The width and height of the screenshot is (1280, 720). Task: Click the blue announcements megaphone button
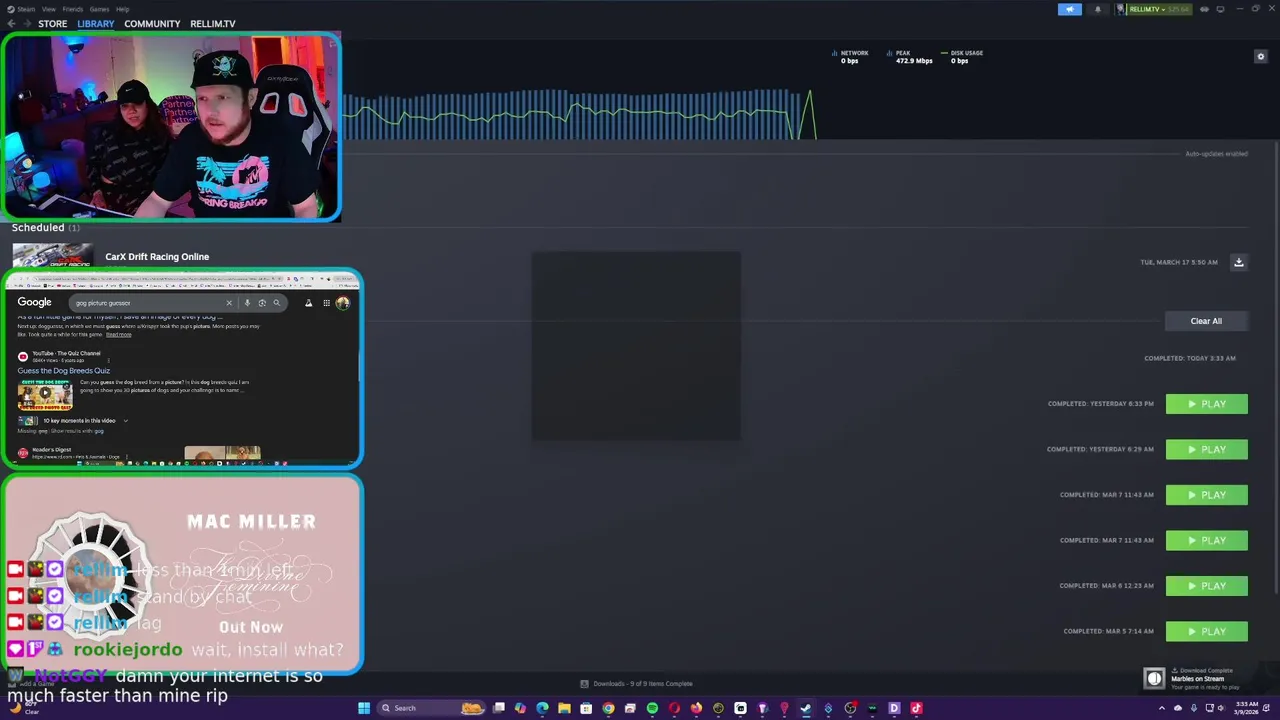pos(1070,9)
